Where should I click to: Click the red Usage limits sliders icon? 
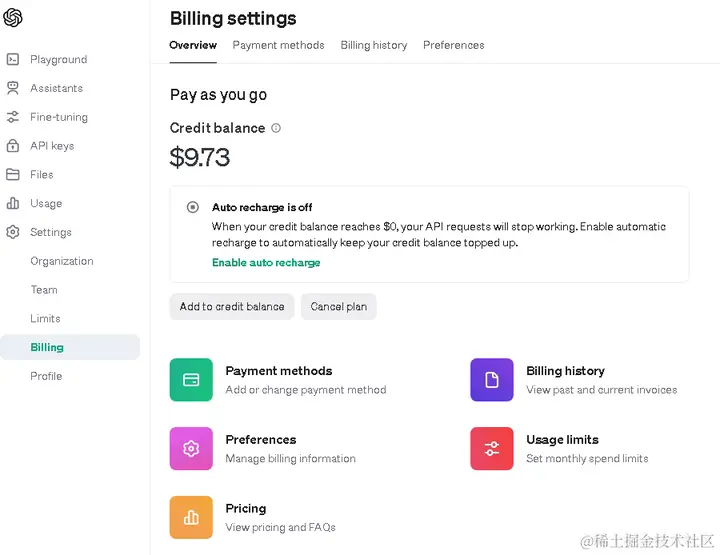(x=492, y=448)
